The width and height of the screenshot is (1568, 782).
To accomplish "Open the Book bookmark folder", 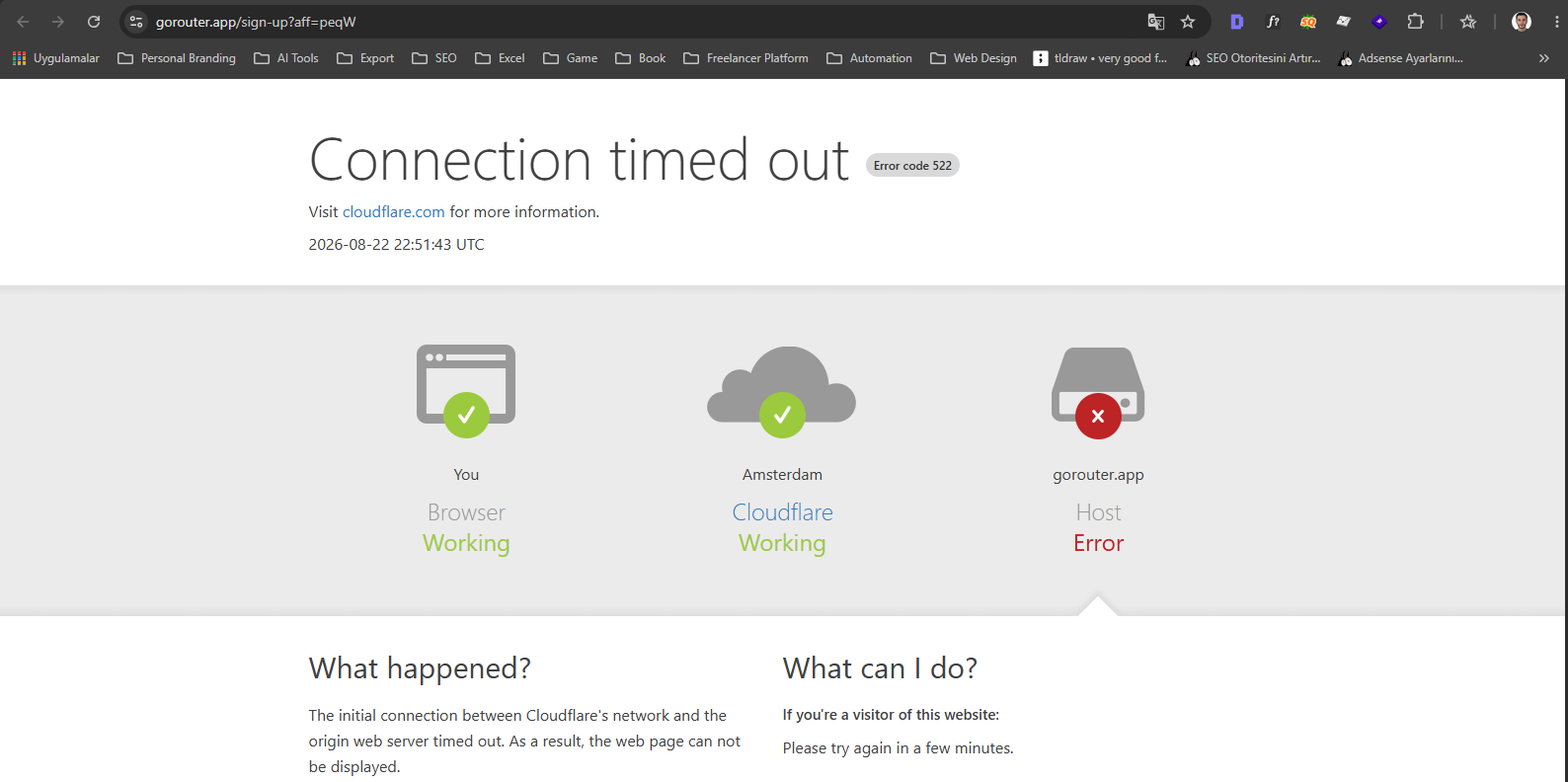I will [641, 58].
